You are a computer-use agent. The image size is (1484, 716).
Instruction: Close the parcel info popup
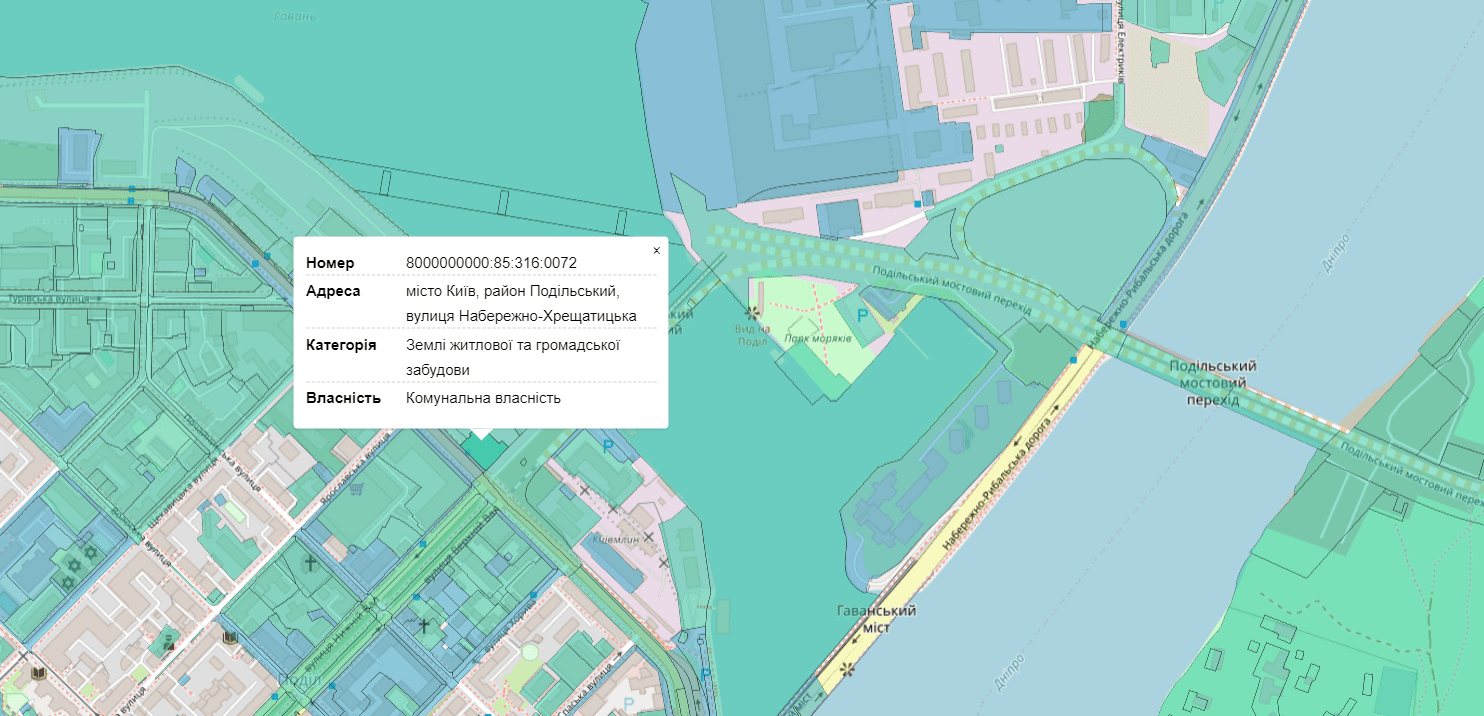click(x=656, y=250)
